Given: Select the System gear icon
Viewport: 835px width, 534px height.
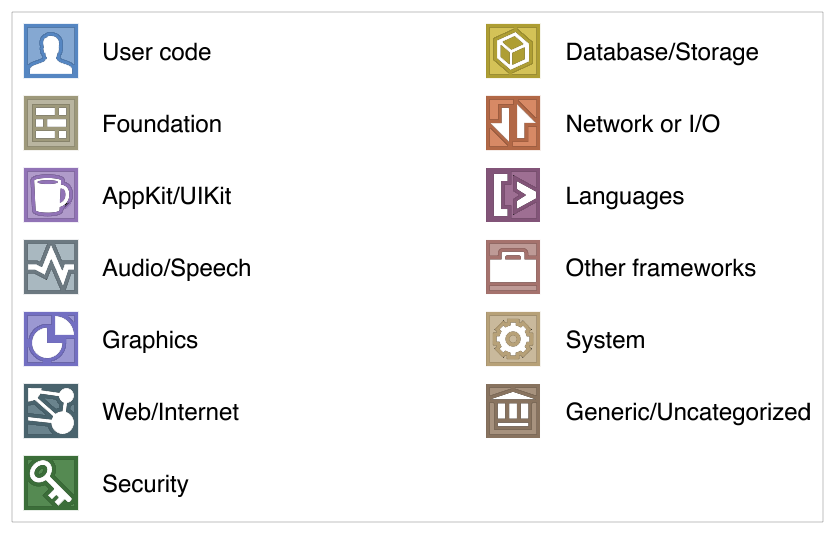Looking at the screenshot, I should click(513, 339).
